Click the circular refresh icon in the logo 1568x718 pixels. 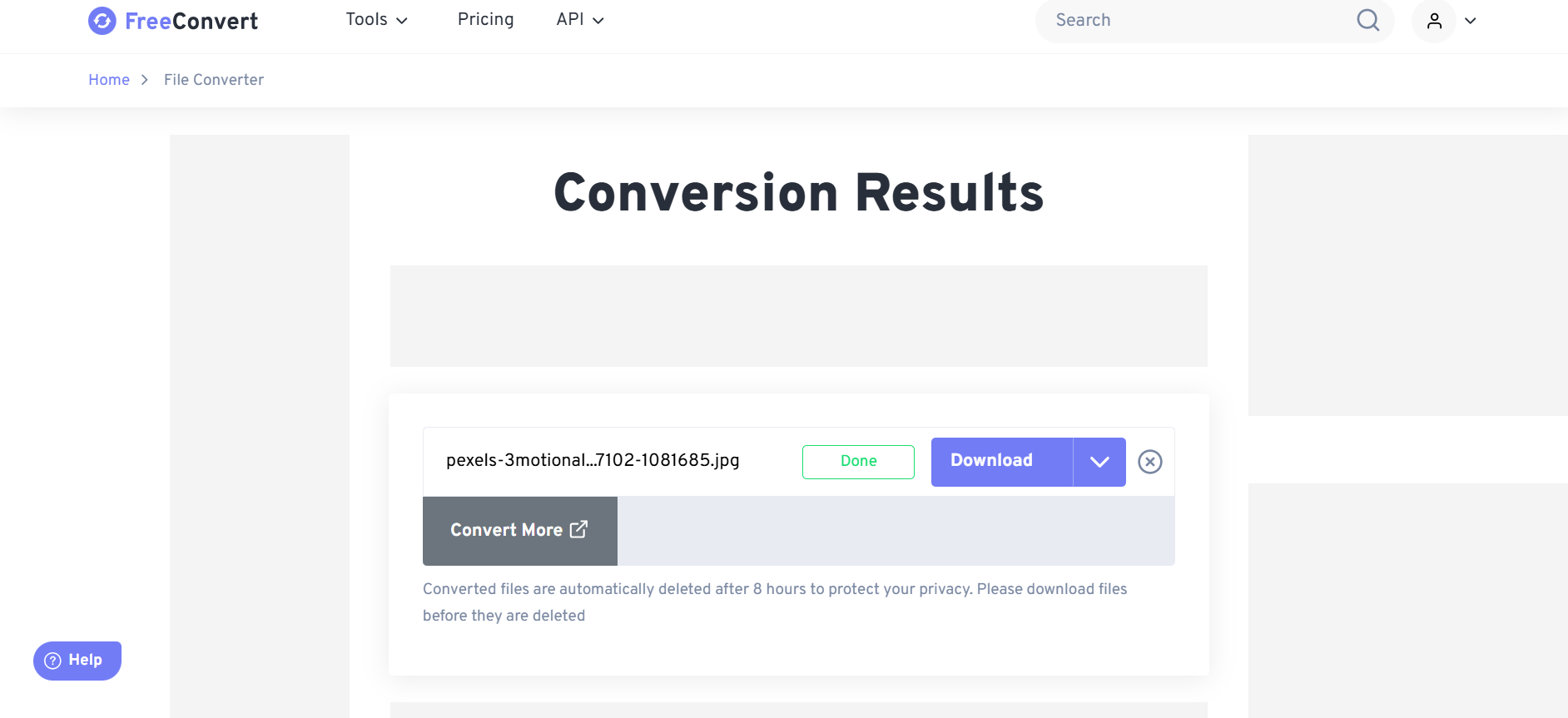click(x=102, y=20)
